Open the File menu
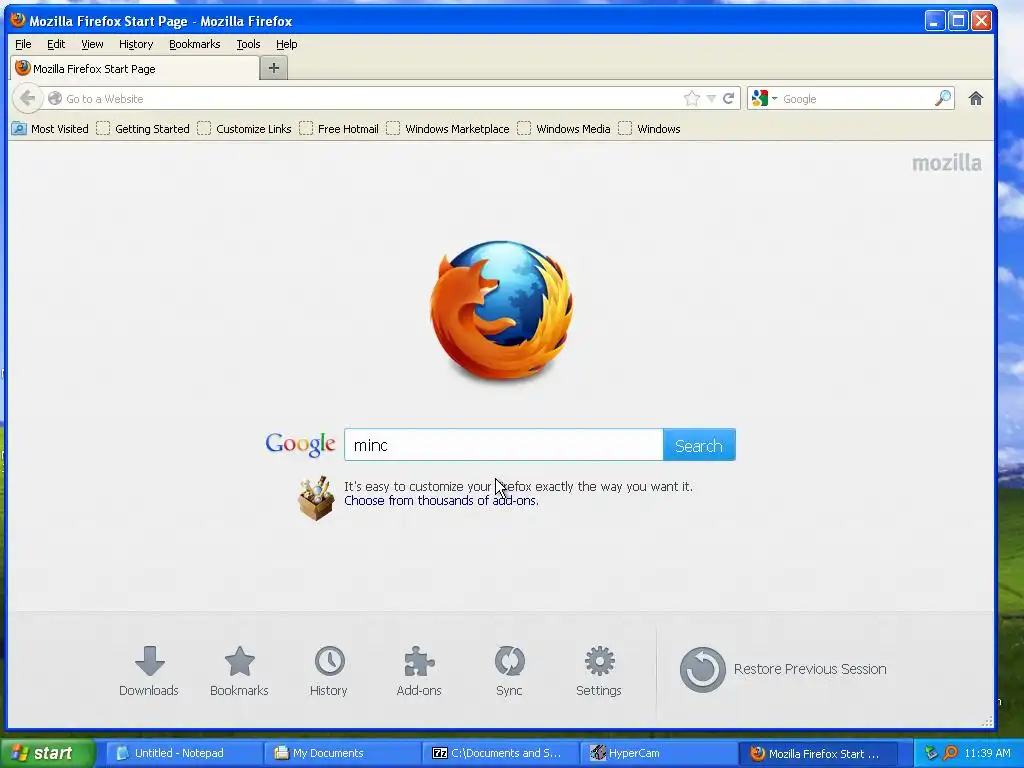 (23, 44)
